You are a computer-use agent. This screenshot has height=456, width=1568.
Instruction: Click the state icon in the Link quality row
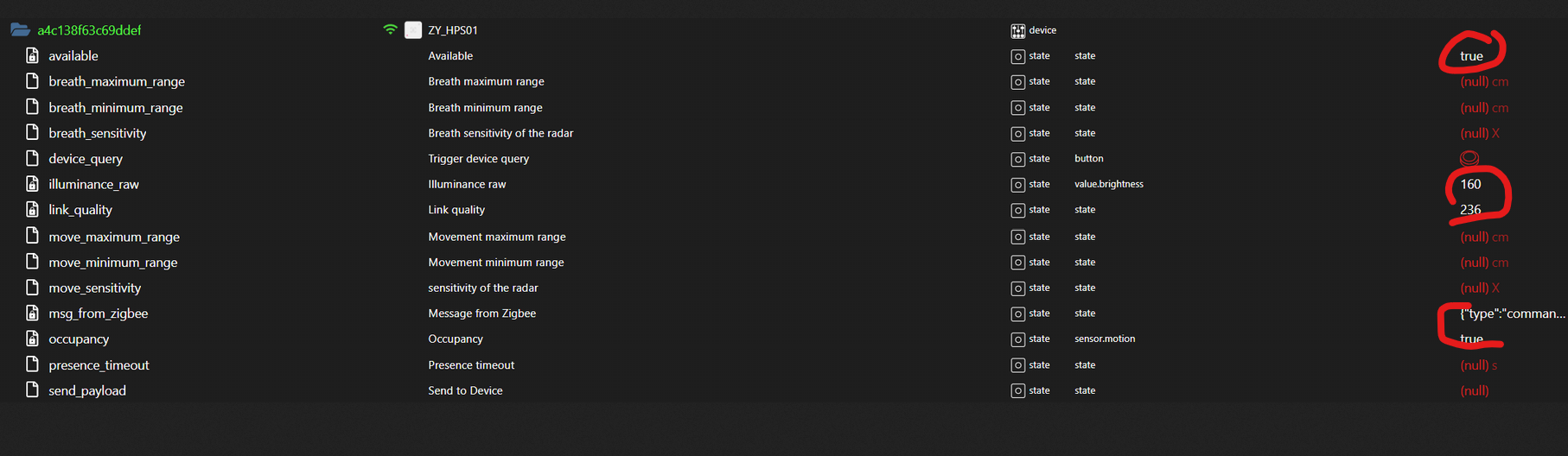point(1018,210)
